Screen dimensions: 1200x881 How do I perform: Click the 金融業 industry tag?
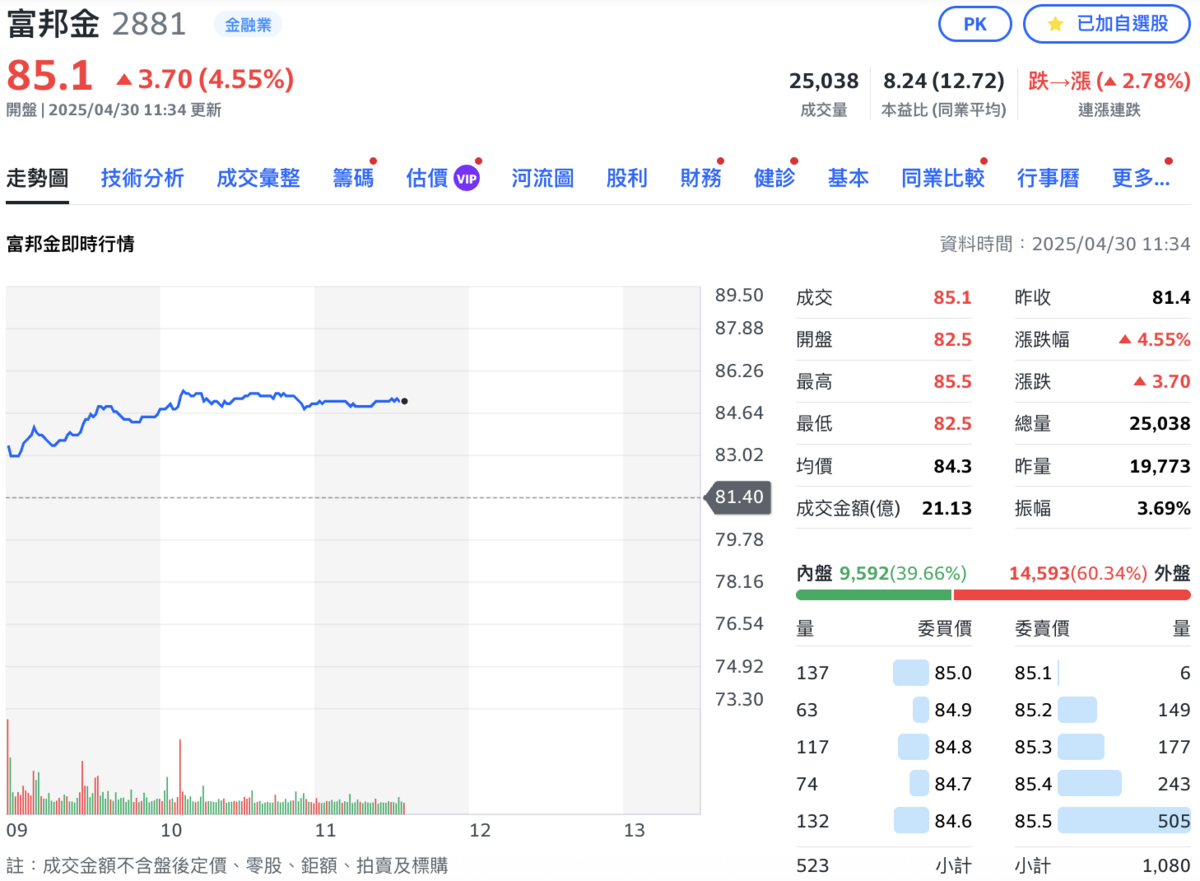[x=247, y=22]
